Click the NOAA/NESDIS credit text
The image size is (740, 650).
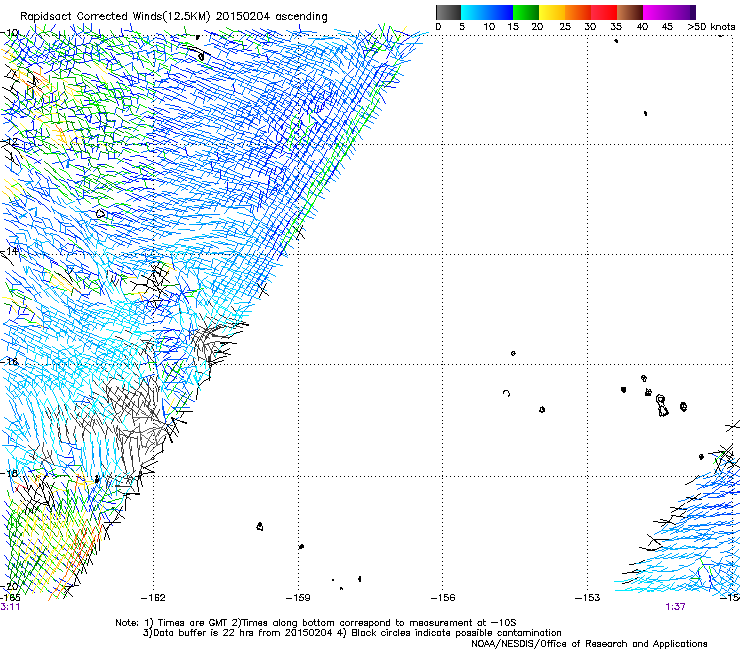coord(589,644)
